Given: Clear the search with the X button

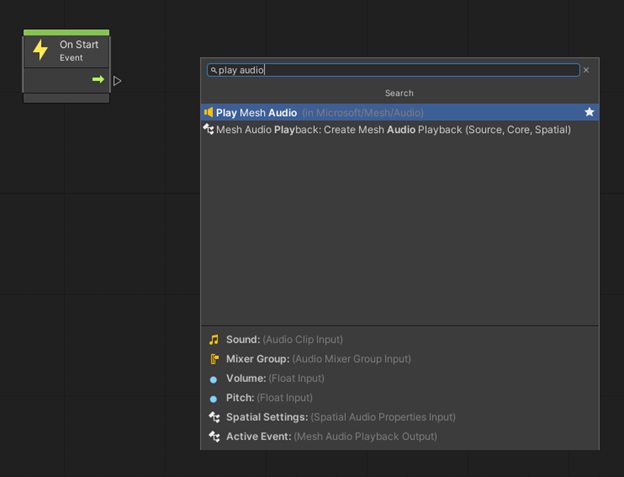Looking at the screenshot, I should [586, 70].
